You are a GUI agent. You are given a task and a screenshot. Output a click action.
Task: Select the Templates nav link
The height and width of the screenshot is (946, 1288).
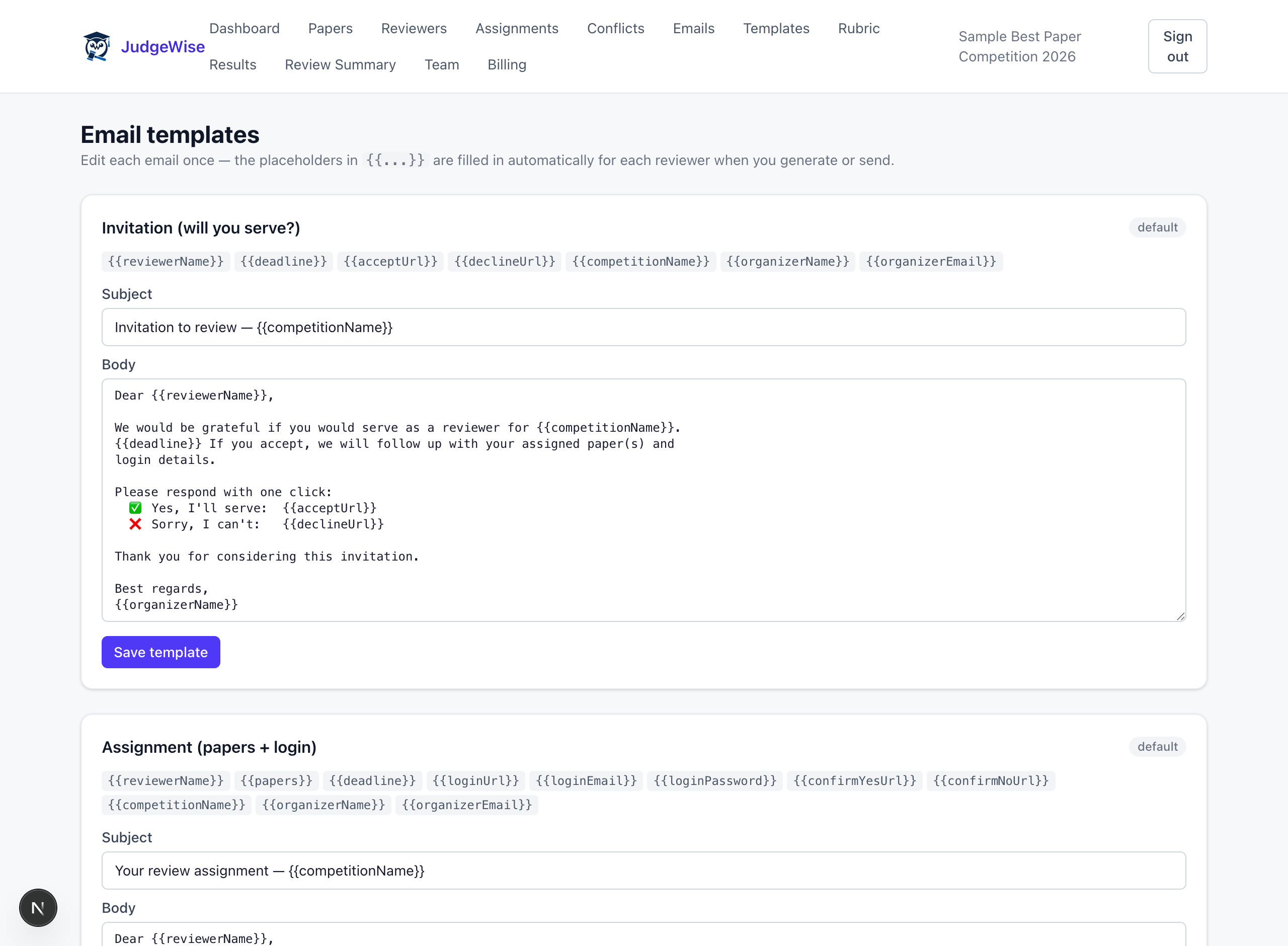click(x=776, y=28)
